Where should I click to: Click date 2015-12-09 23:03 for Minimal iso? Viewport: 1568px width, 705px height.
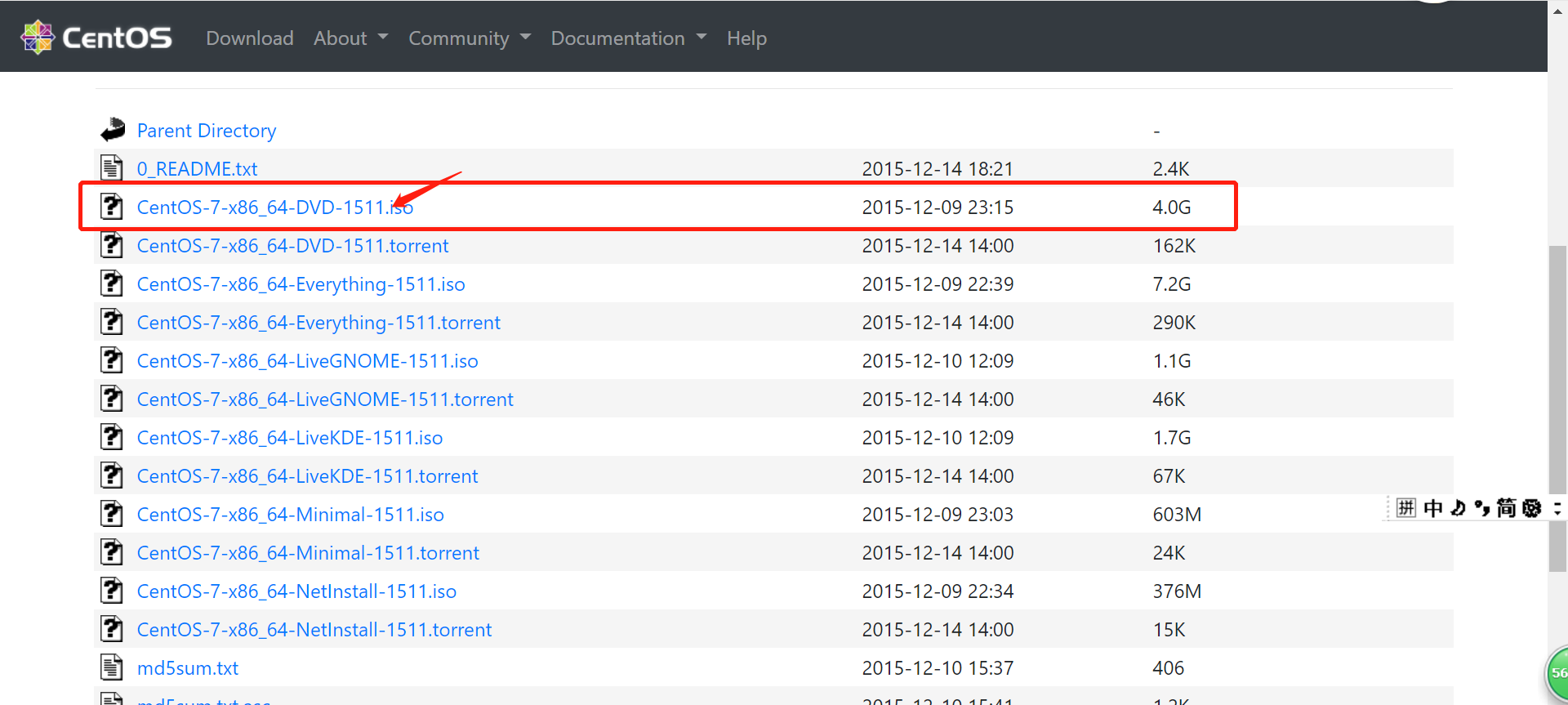pos(938,515)
